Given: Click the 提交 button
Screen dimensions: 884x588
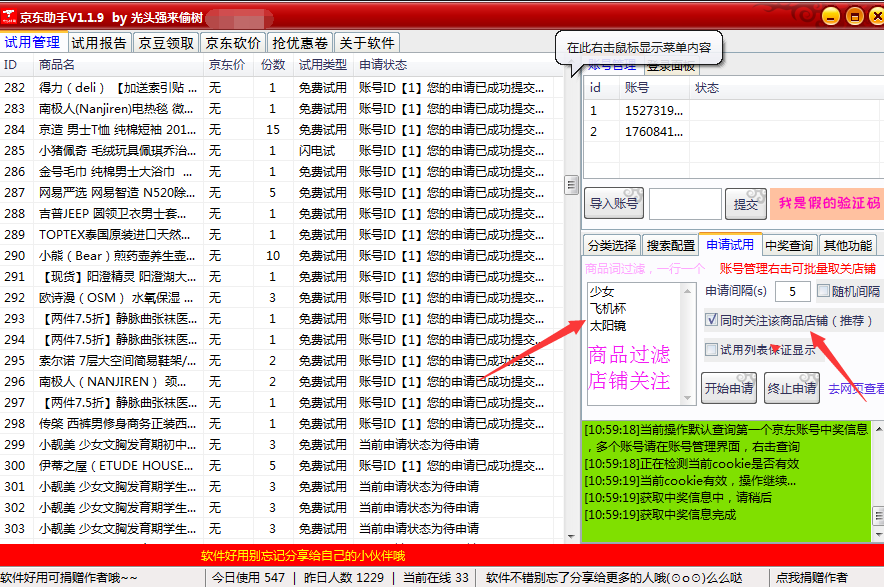Looking at the screenshot, I should point(745,204).
